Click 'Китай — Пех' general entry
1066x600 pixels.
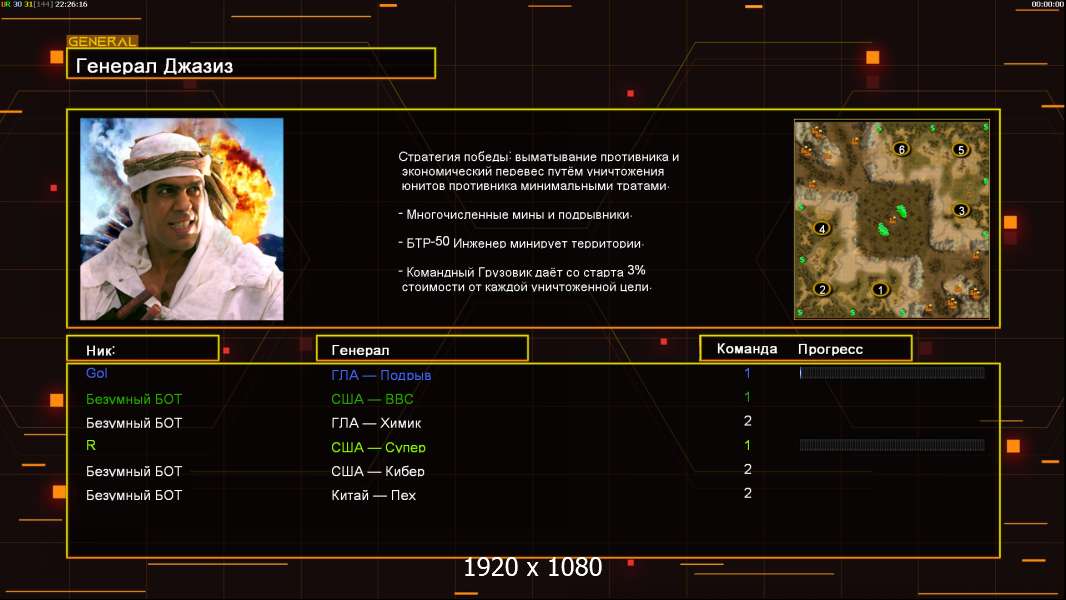coord(373,495)
